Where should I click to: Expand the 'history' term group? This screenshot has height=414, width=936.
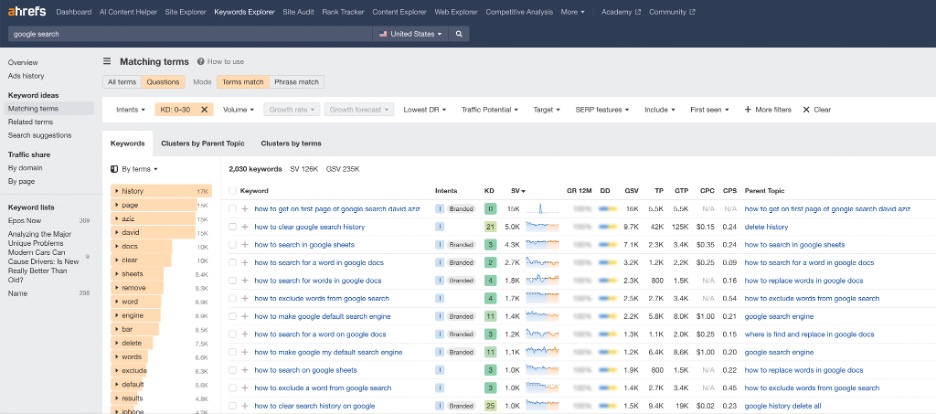(x=117, y=190)
